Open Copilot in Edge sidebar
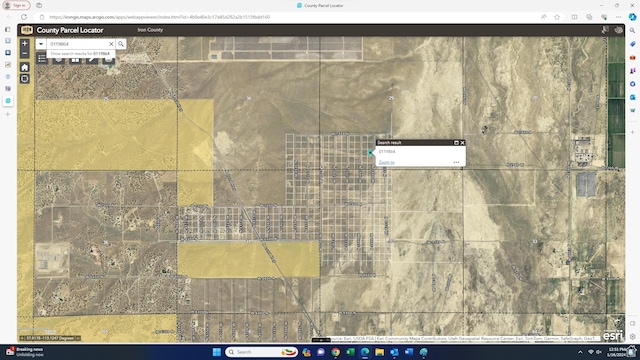This screenshot has height=360, width=640. tap(632, 17)
